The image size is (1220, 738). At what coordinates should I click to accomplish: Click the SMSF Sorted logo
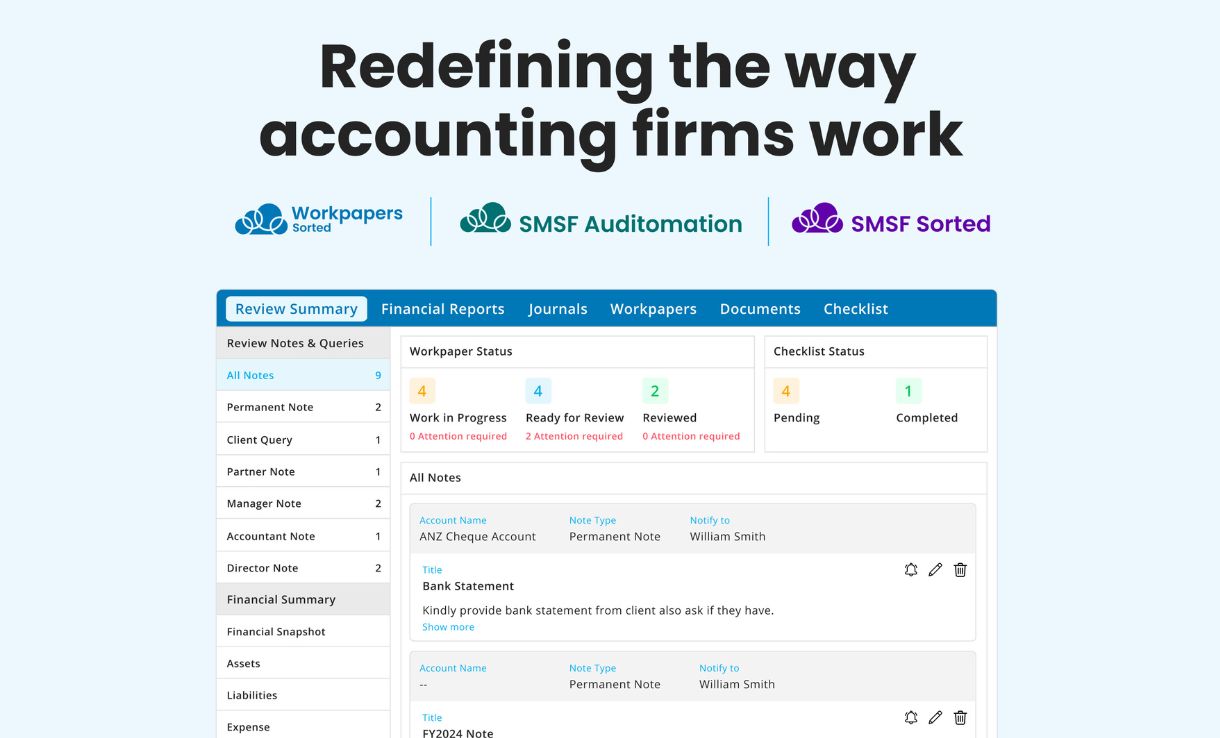[891, 220]
